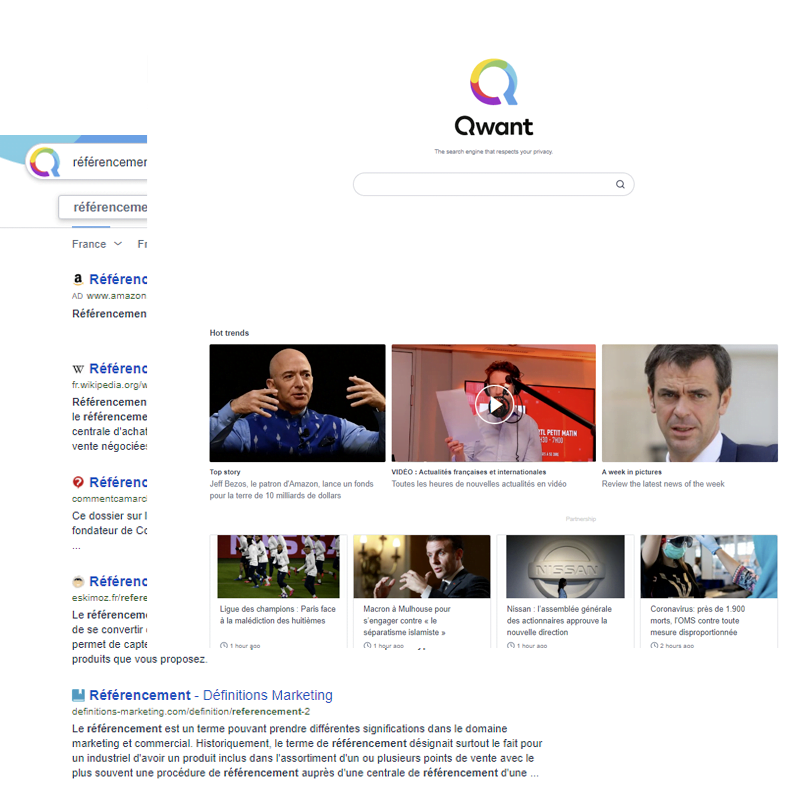Click clock icon under Ligue des champions card

(223, 645)
